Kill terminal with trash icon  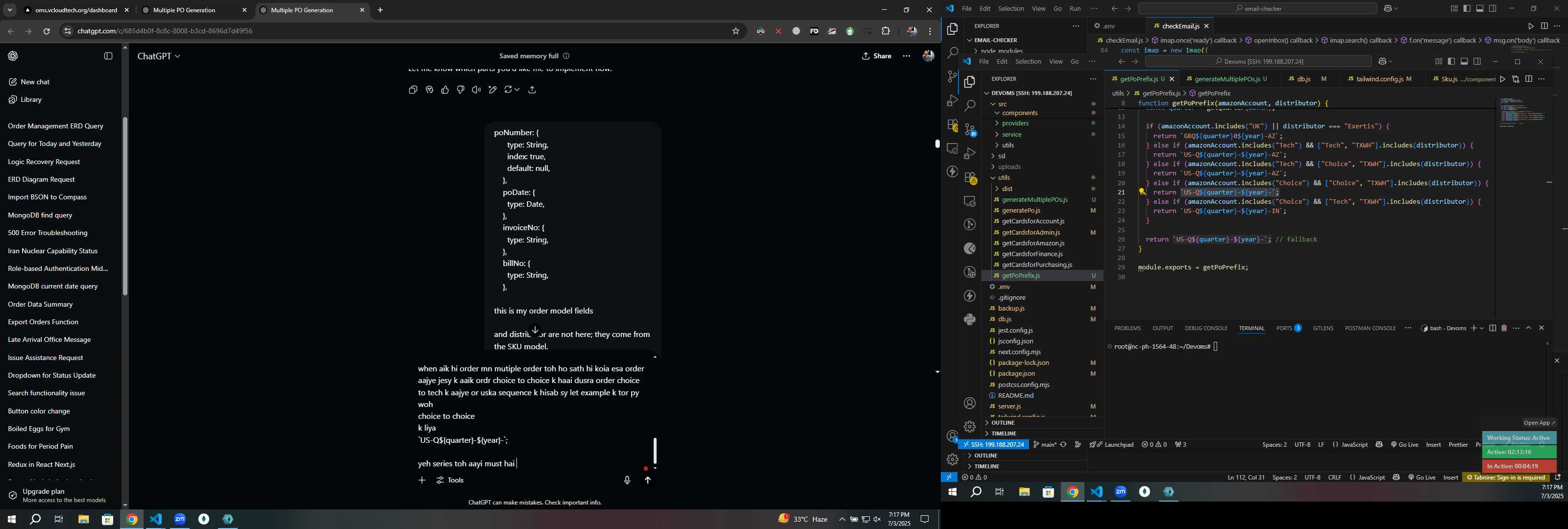(x=1504, y=329)
